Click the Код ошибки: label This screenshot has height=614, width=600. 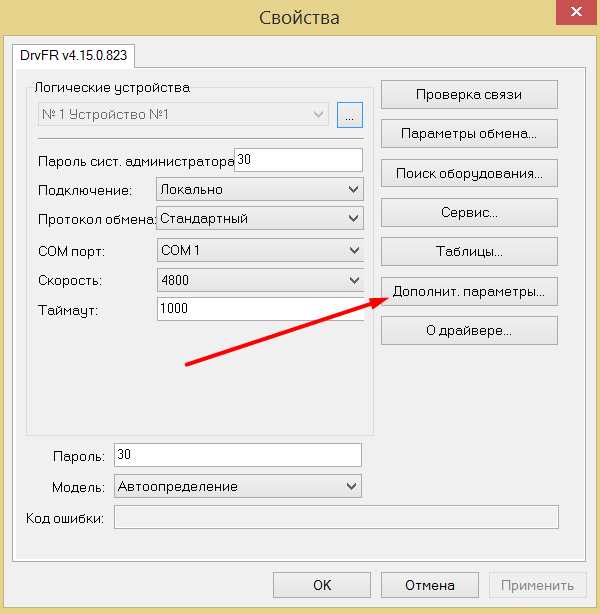tap(65, 518)
